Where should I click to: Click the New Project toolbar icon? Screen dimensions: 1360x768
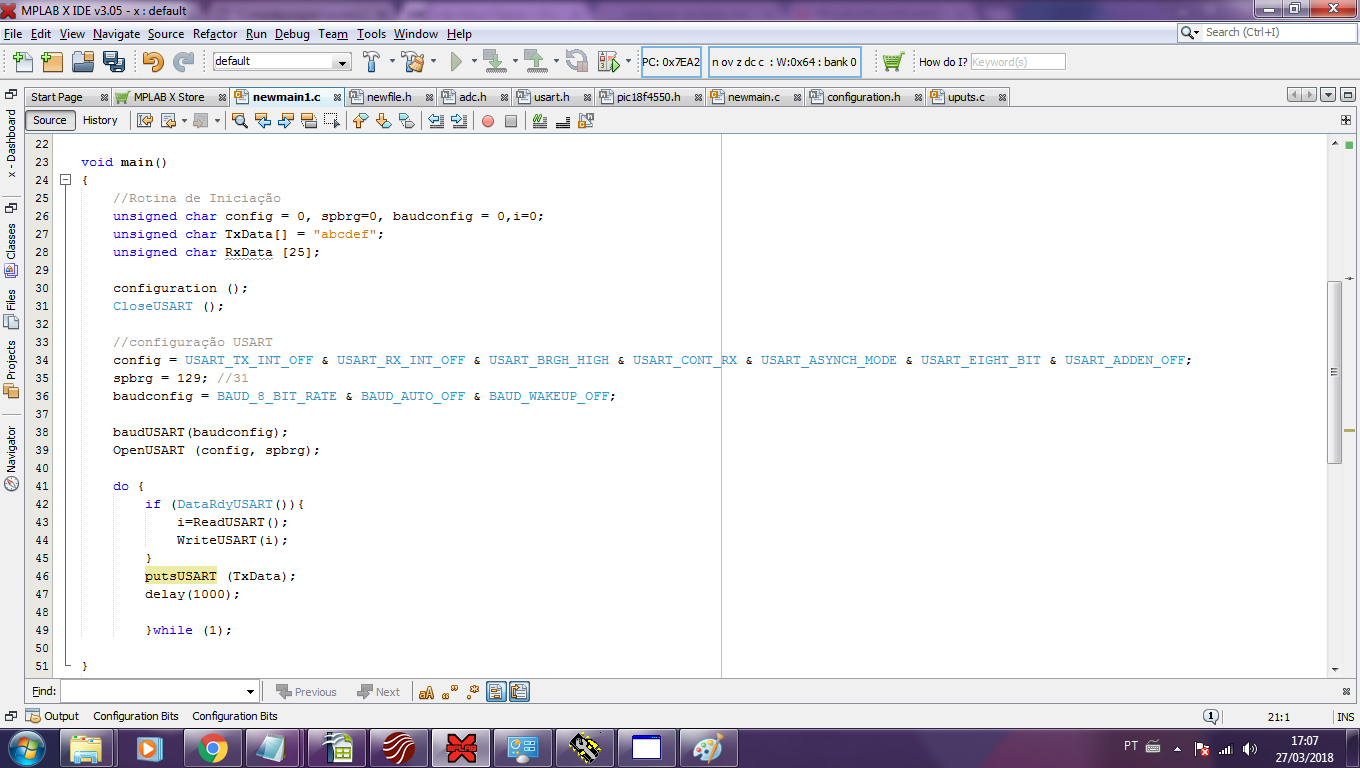coord(52,61)
